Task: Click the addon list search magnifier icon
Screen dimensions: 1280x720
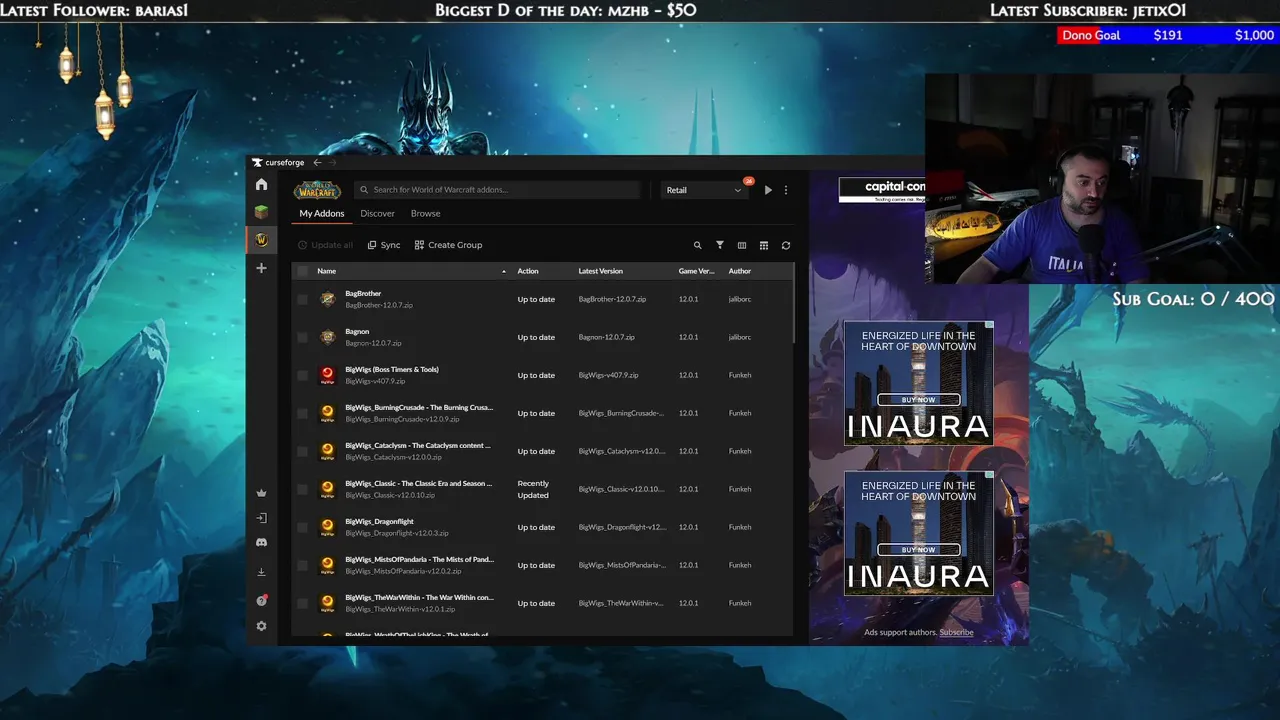Action: click(x=698, y=245)
